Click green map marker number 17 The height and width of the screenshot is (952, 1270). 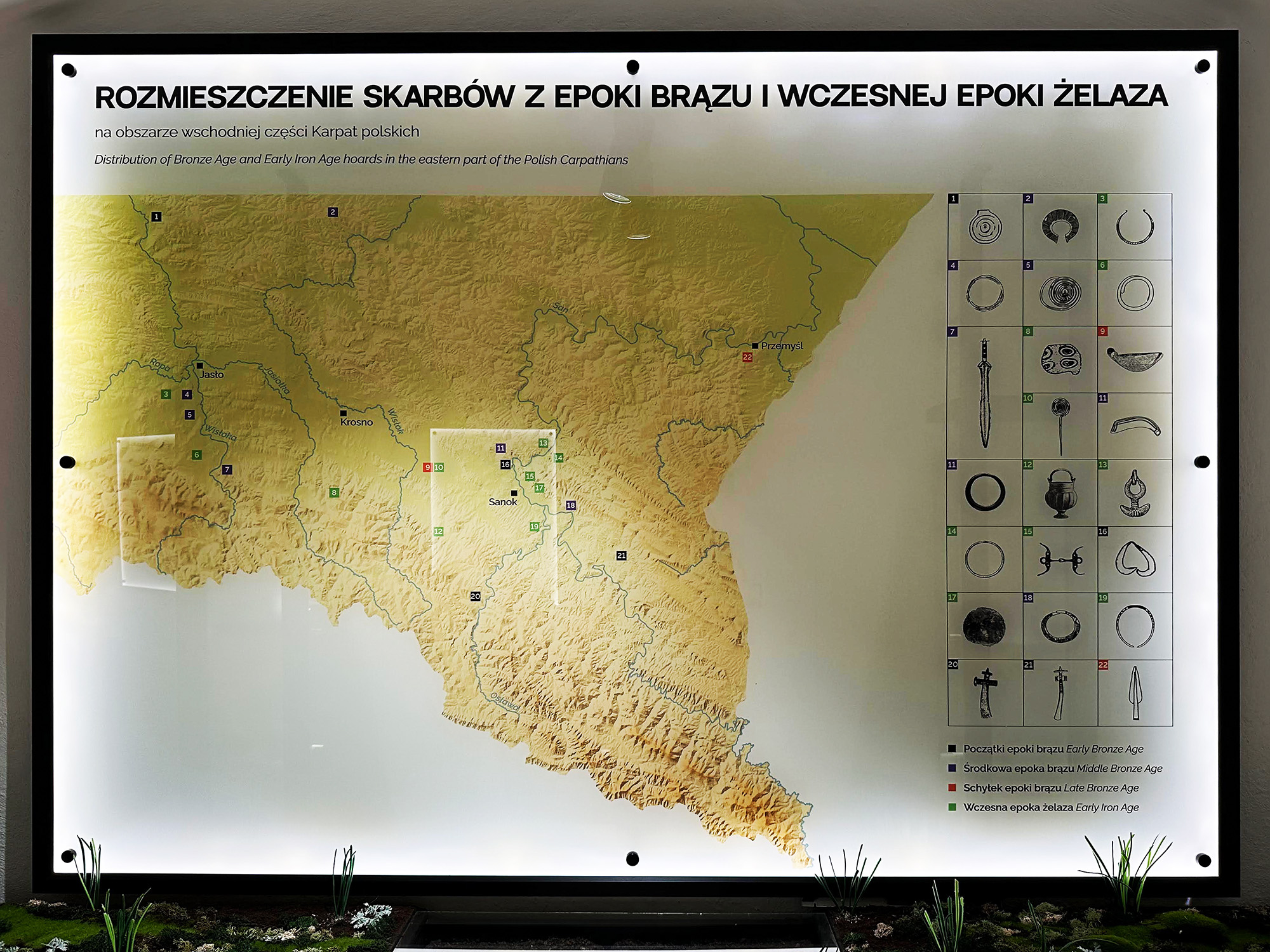coord(539,488)
